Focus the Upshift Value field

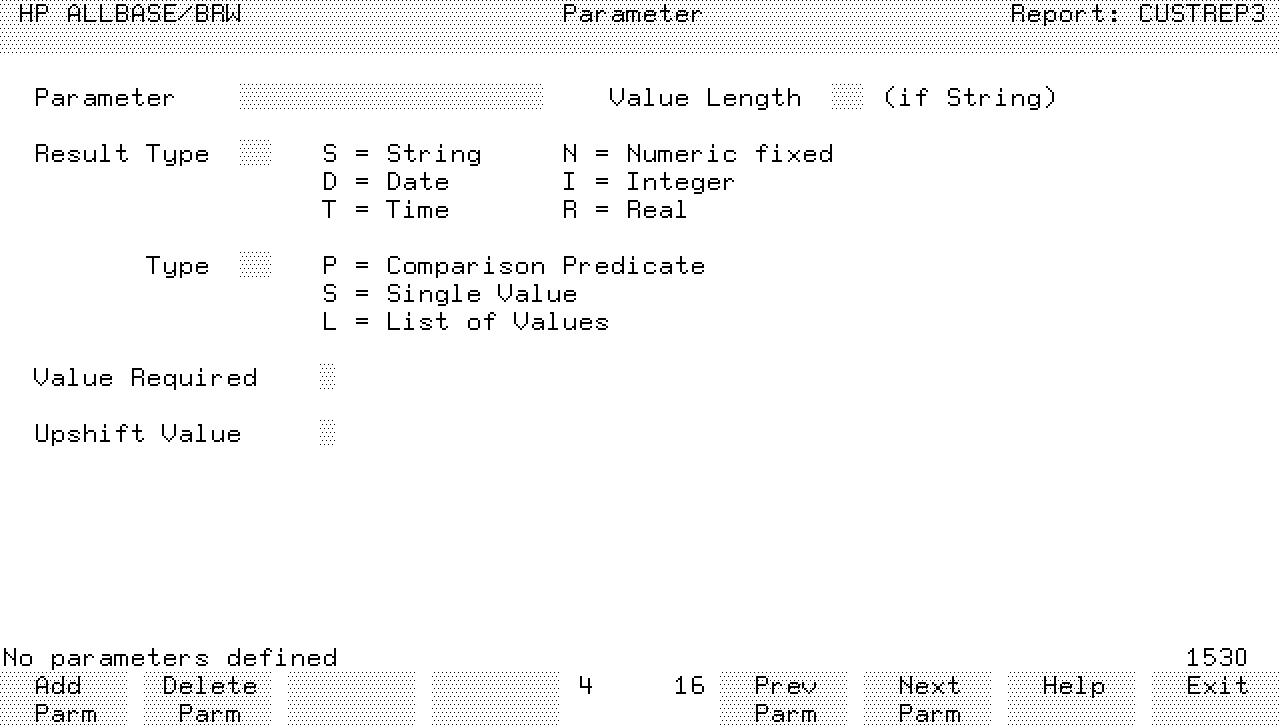tap(327, 433)
